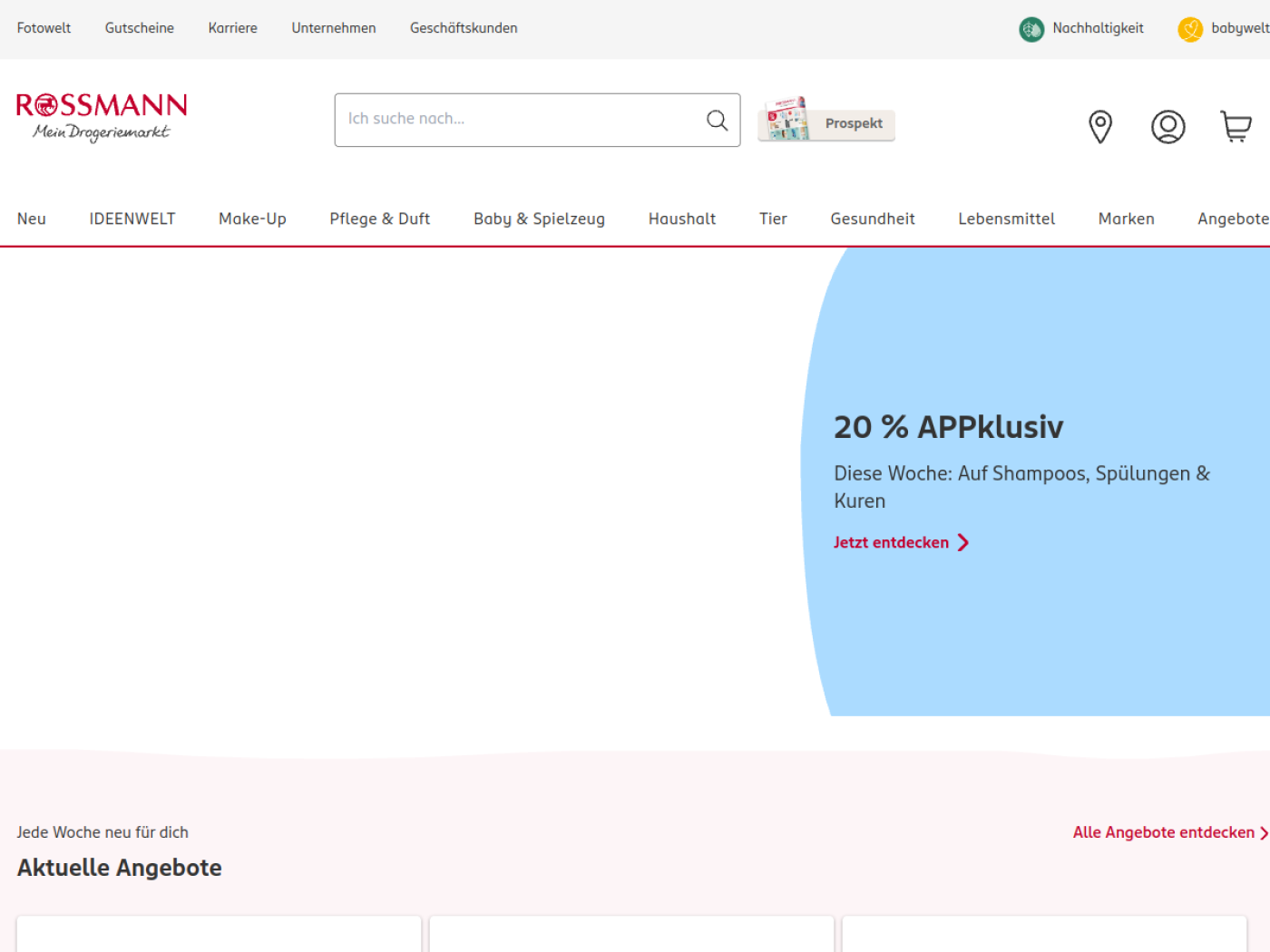Open the Prospekt button
This screenshot has height=952, width=1270.
[x=826, y=123]
